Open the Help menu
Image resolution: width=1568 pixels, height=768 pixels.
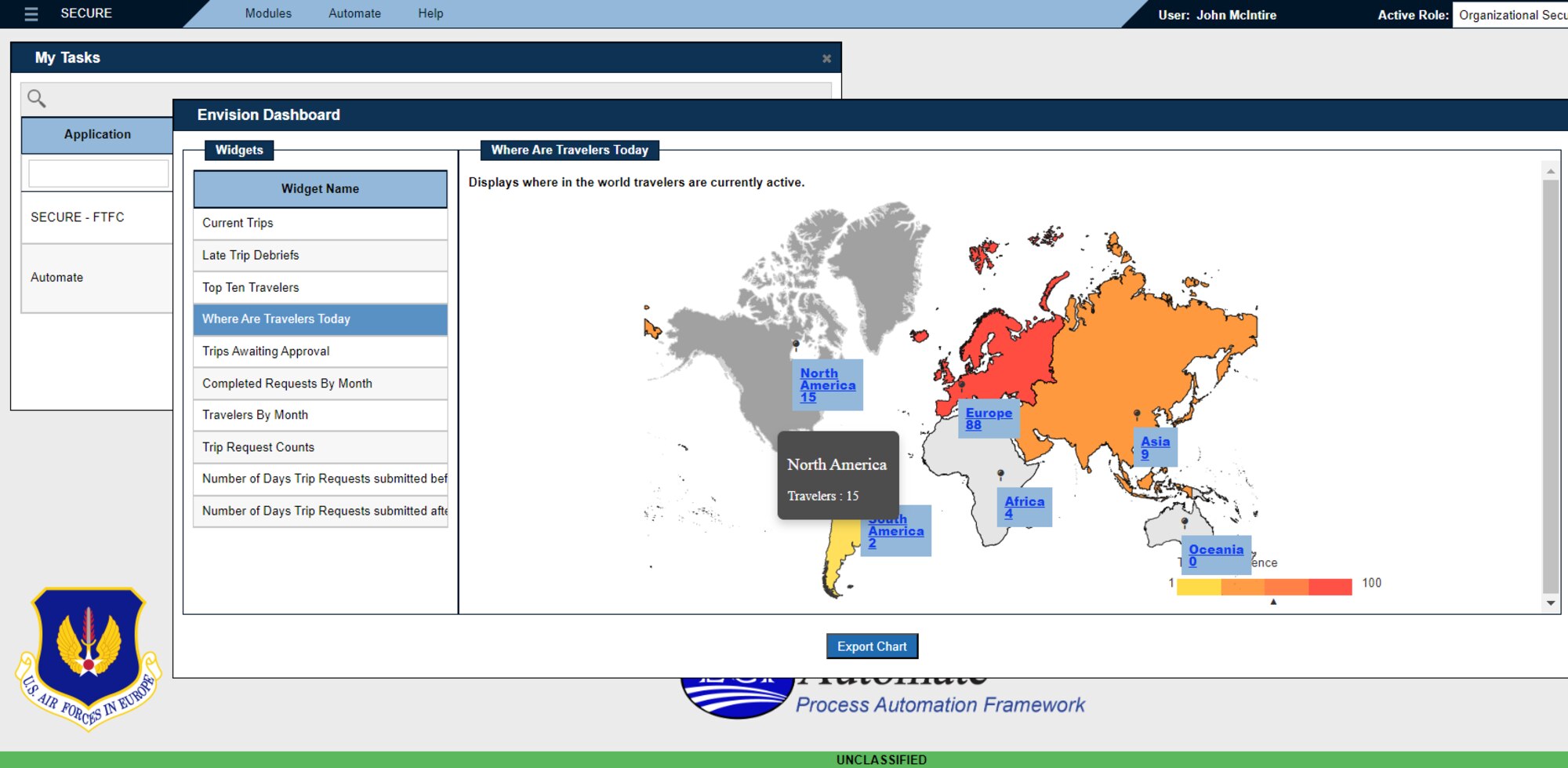[430, 13]
